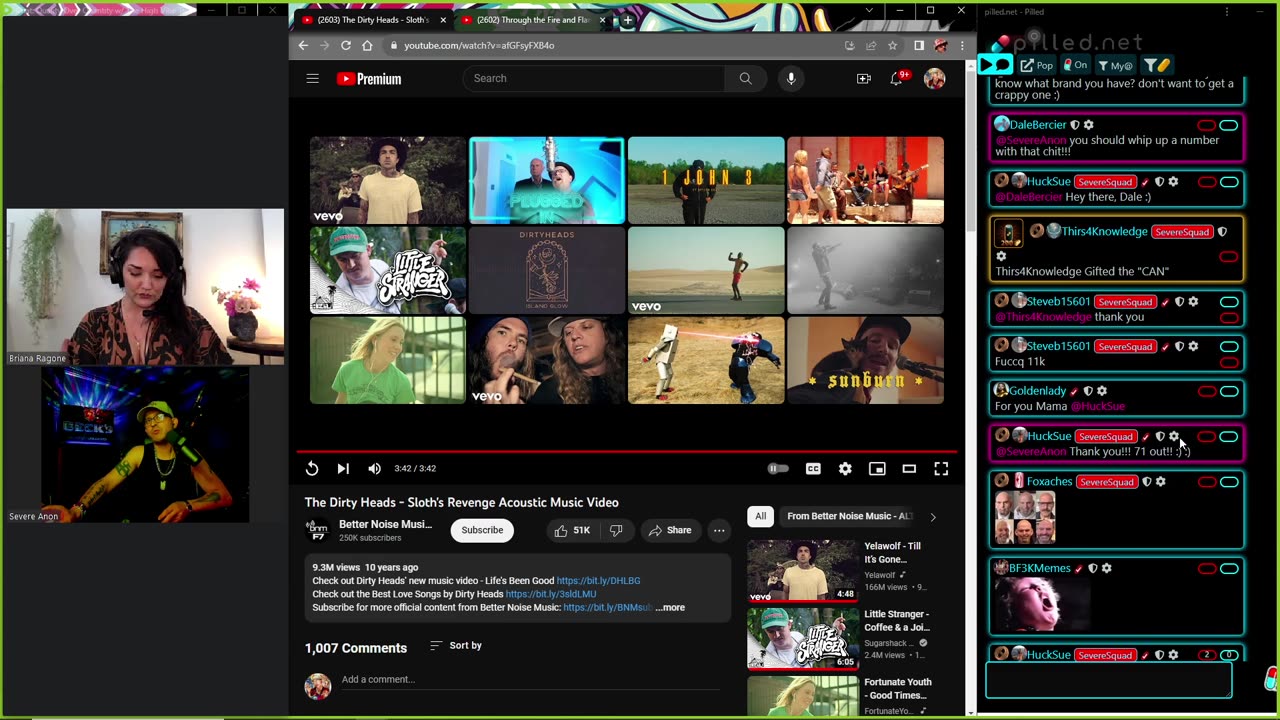Screen dimensions: 1280x720
Task: Expand the video description with ...more
Action: pos(670,607)
